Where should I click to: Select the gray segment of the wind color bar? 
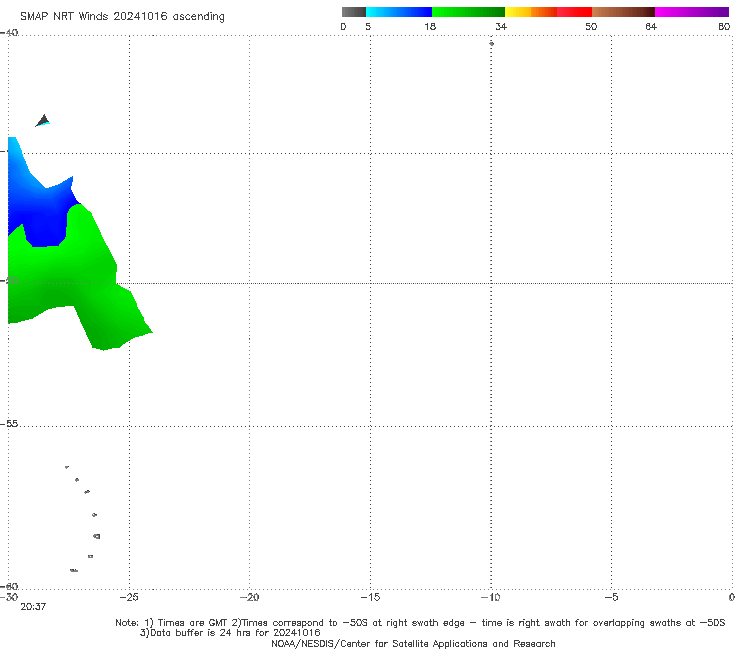353,12
